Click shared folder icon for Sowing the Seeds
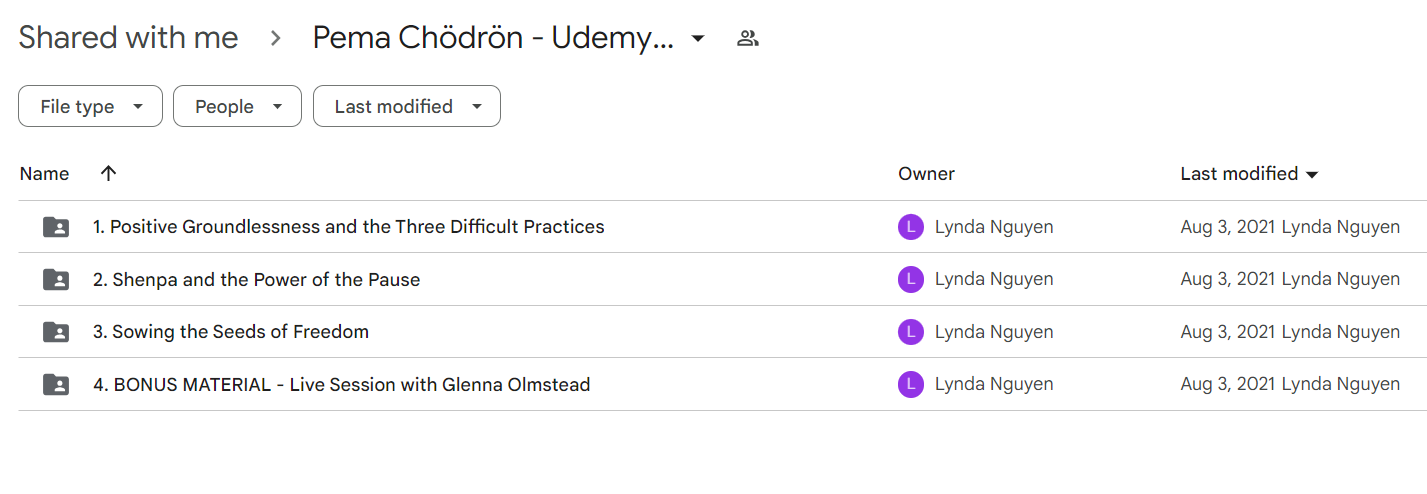Screen dimensions: 1427x494 pos(56,332)
